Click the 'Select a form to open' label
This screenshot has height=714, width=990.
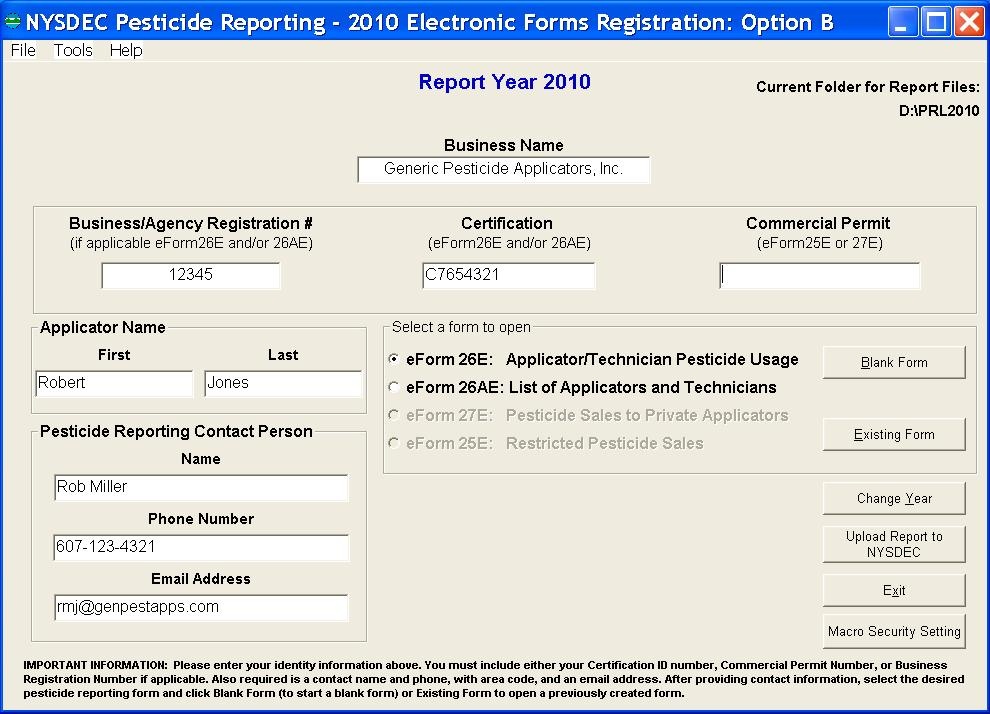(461, 327)
